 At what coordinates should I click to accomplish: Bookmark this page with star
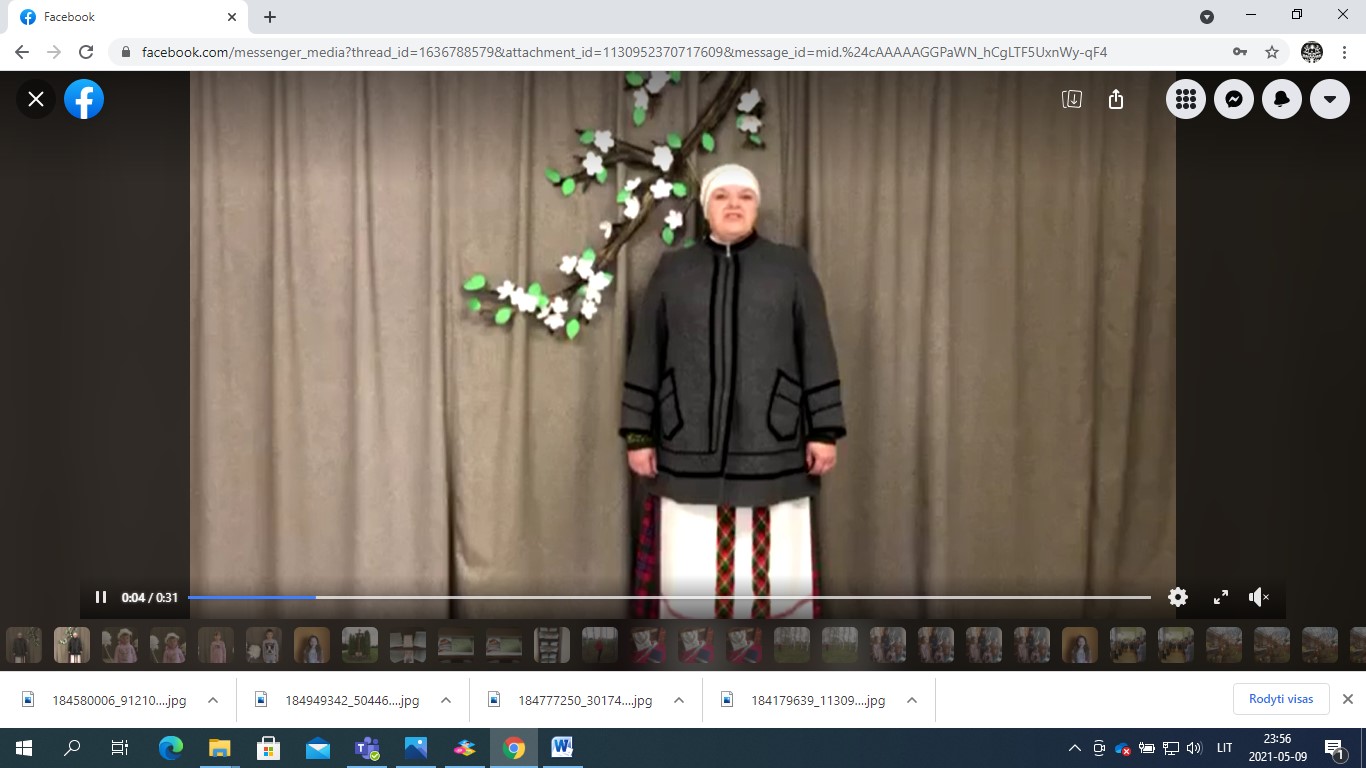coord(1272,52)
